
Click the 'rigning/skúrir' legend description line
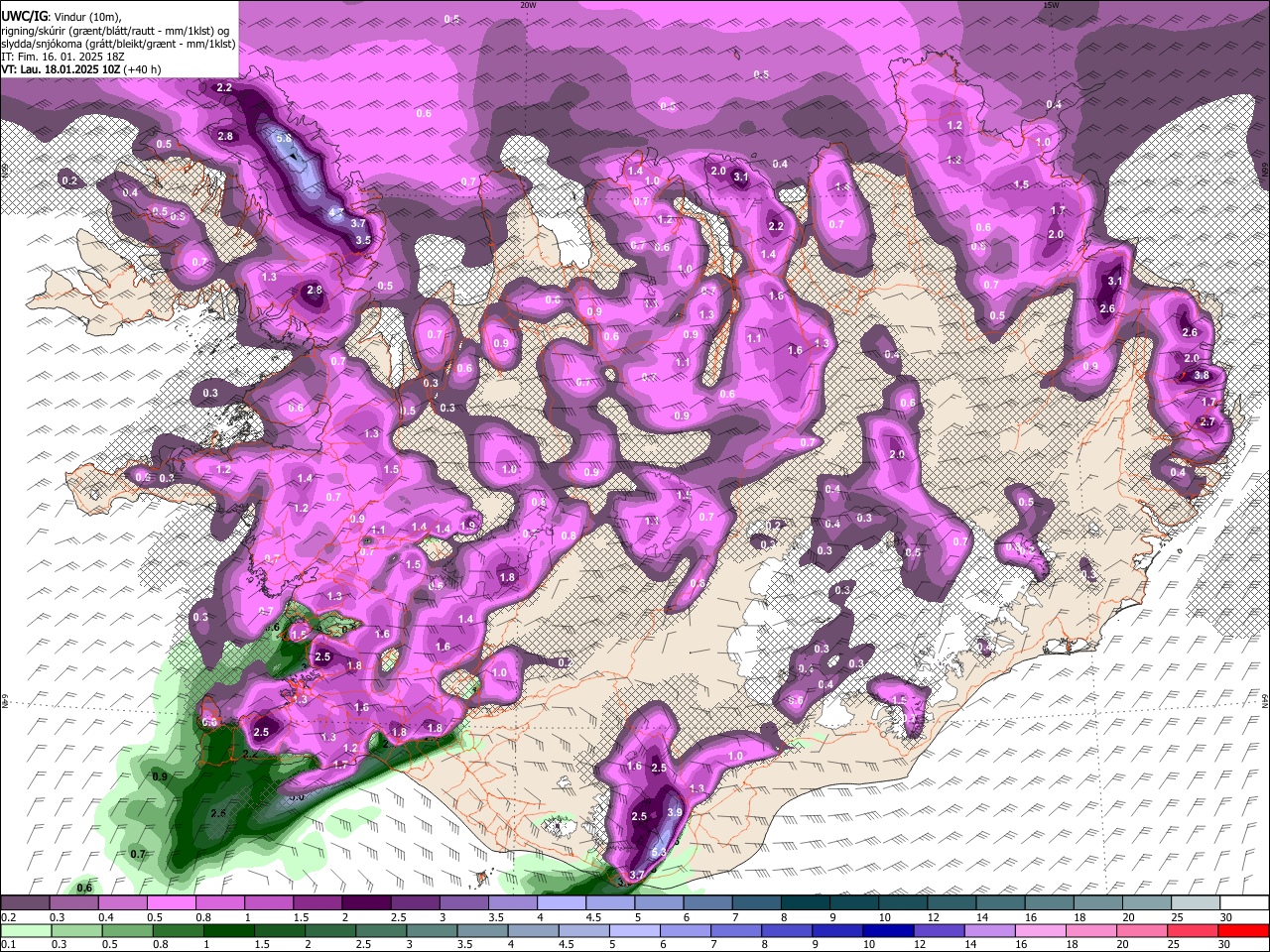click(117, 31)
